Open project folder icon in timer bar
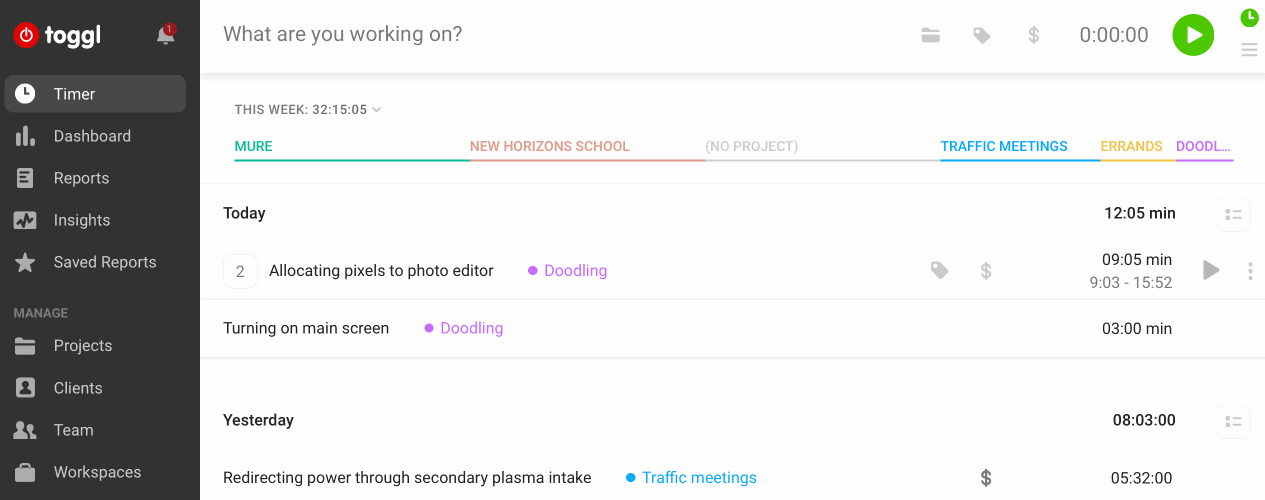This screenshot has height=500, width=1265. (x=931, y=35)
